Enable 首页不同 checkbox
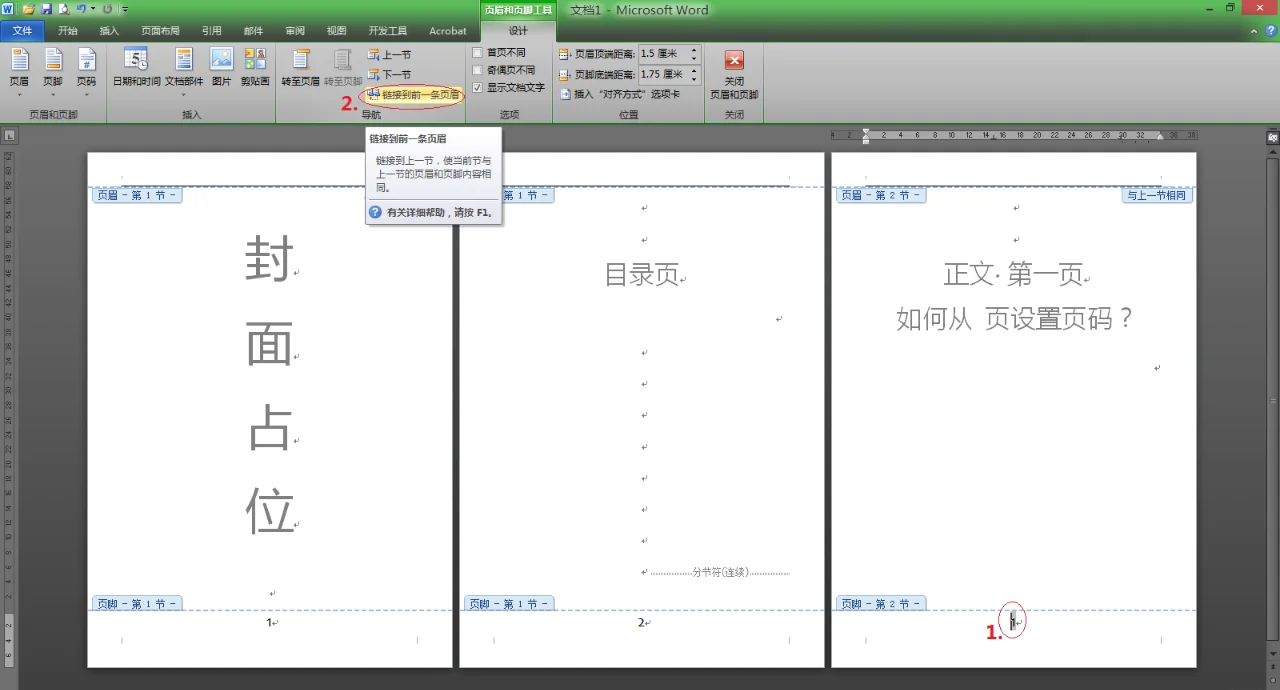The width and height of the screenshot is (1280, 690). (x=478, y=53)
